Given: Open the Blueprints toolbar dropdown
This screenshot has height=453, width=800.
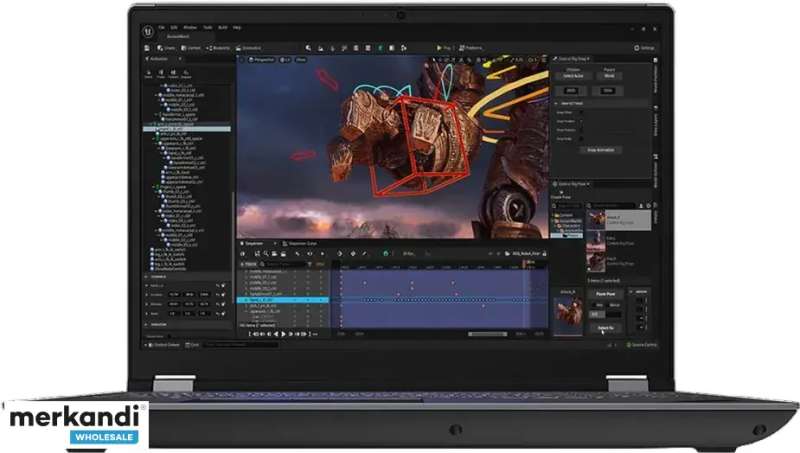Looking at the screenshot, I should pyautogui.click(x=218, y=48).
